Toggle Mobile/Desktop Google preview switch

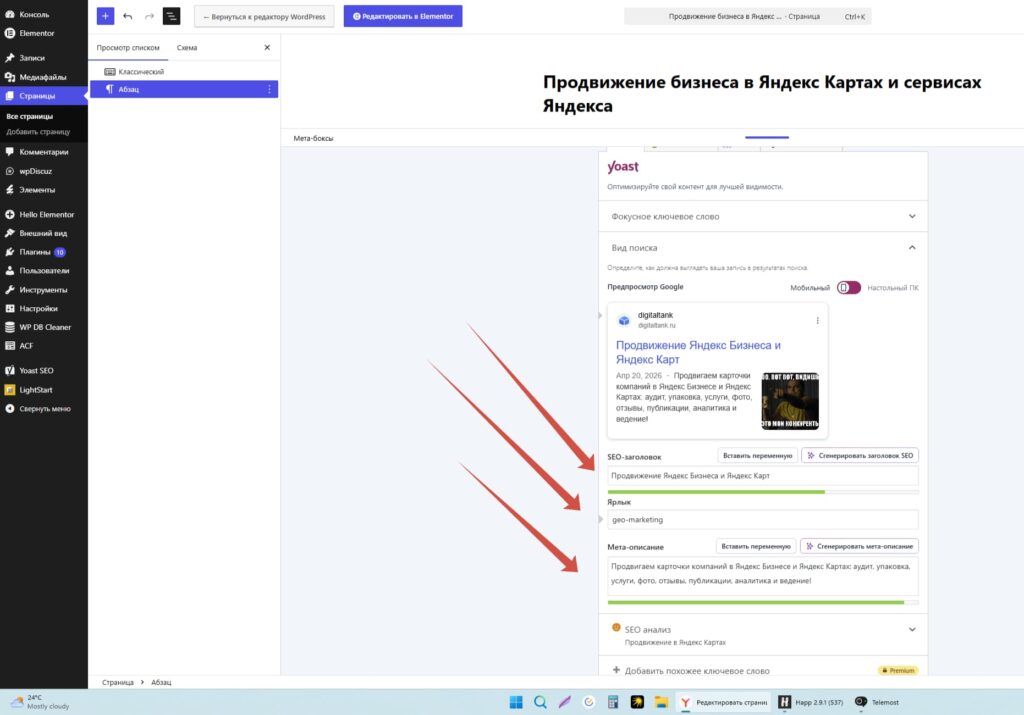coord(848,288)
